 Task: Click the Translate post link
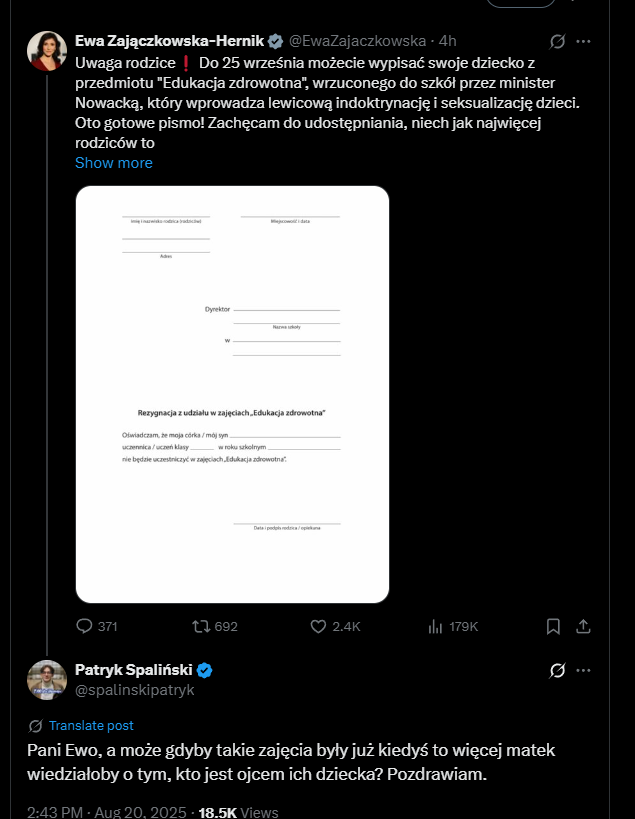pos(91,726)
